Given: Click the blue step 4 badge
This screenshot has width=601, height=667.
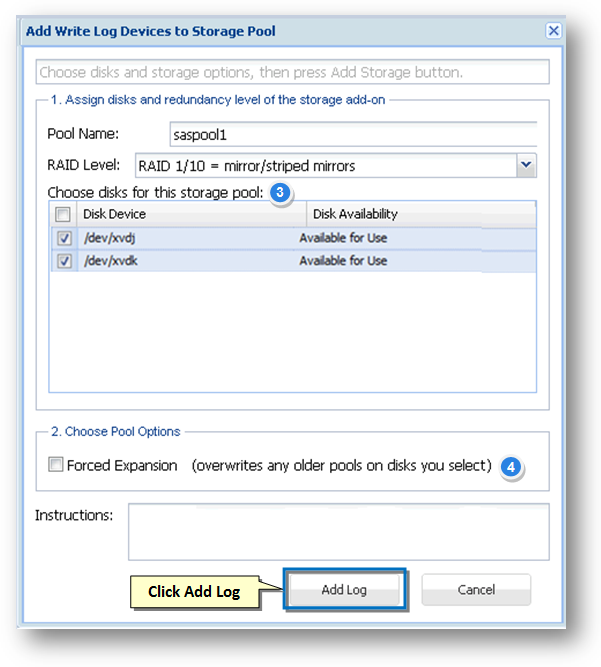Looking at the screenshot, I should point(510,467).
